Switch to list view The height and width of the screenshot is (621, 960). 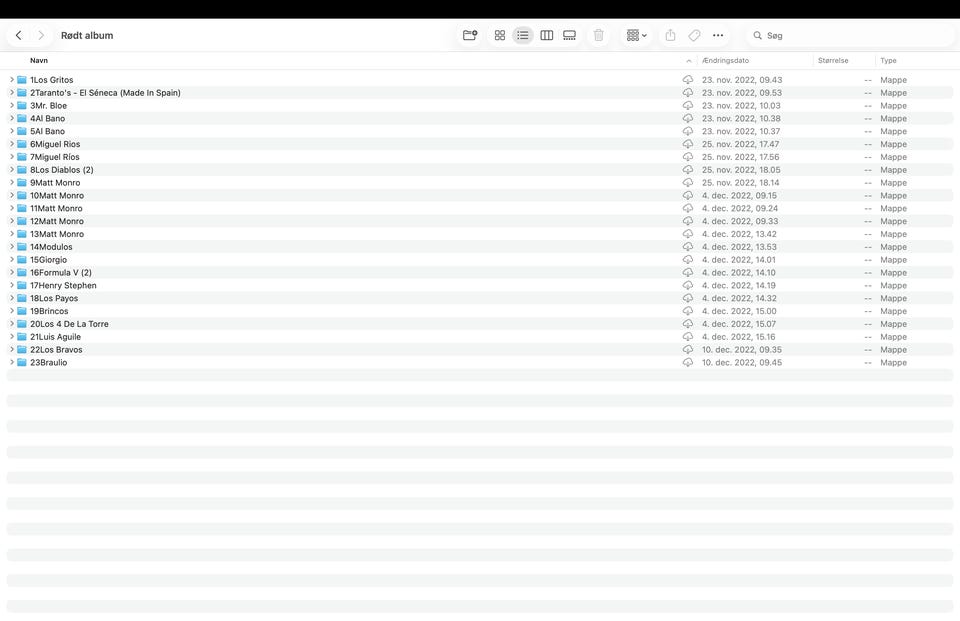(522, 36)
